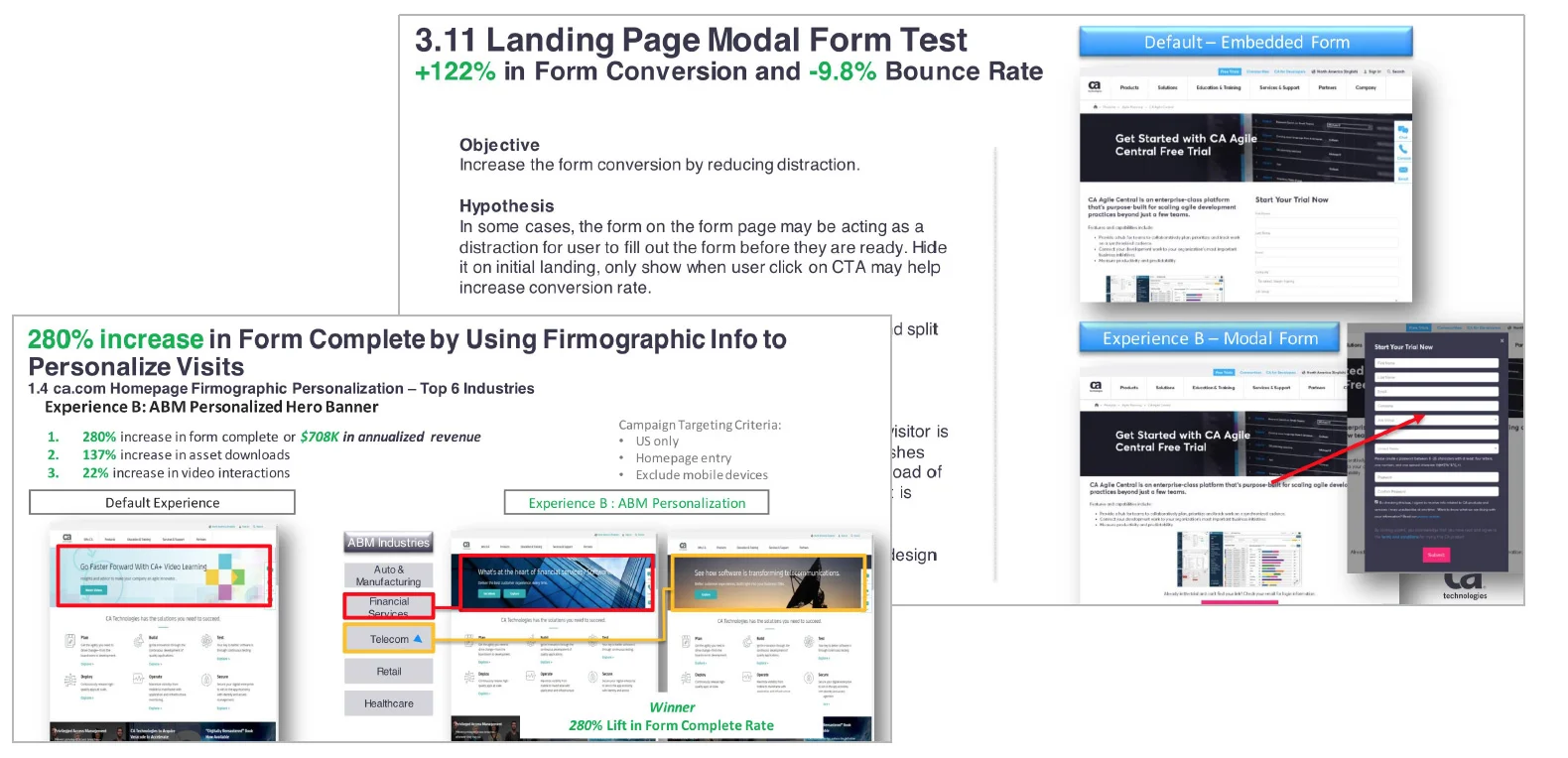Click '3.11 Landing Page Modal Form Test' title
Viewport: 1568px width, 758px height.
(x=691, y=40)
